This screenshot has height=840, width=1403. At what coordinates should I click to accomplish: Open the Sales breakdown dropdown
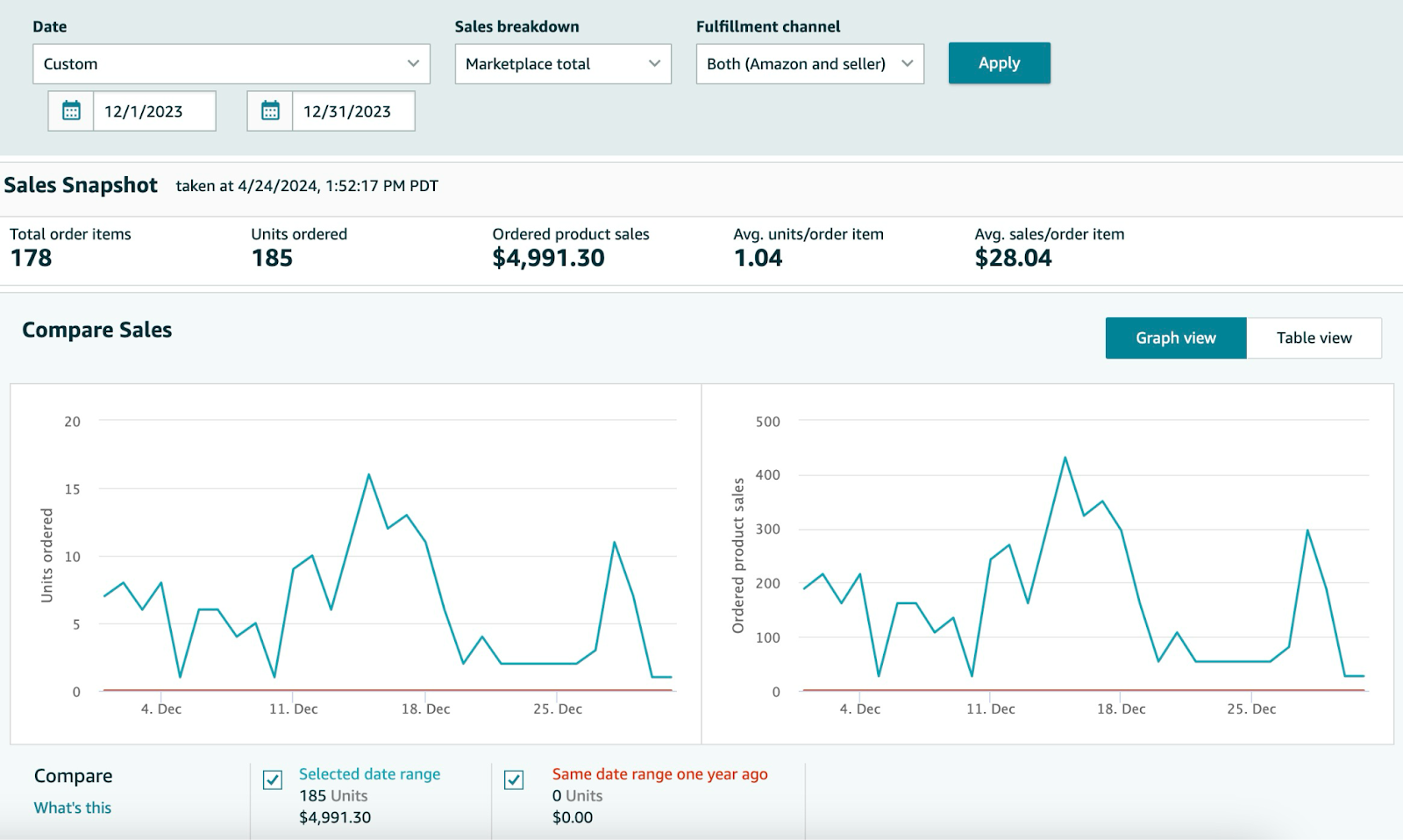click(562, 64)
